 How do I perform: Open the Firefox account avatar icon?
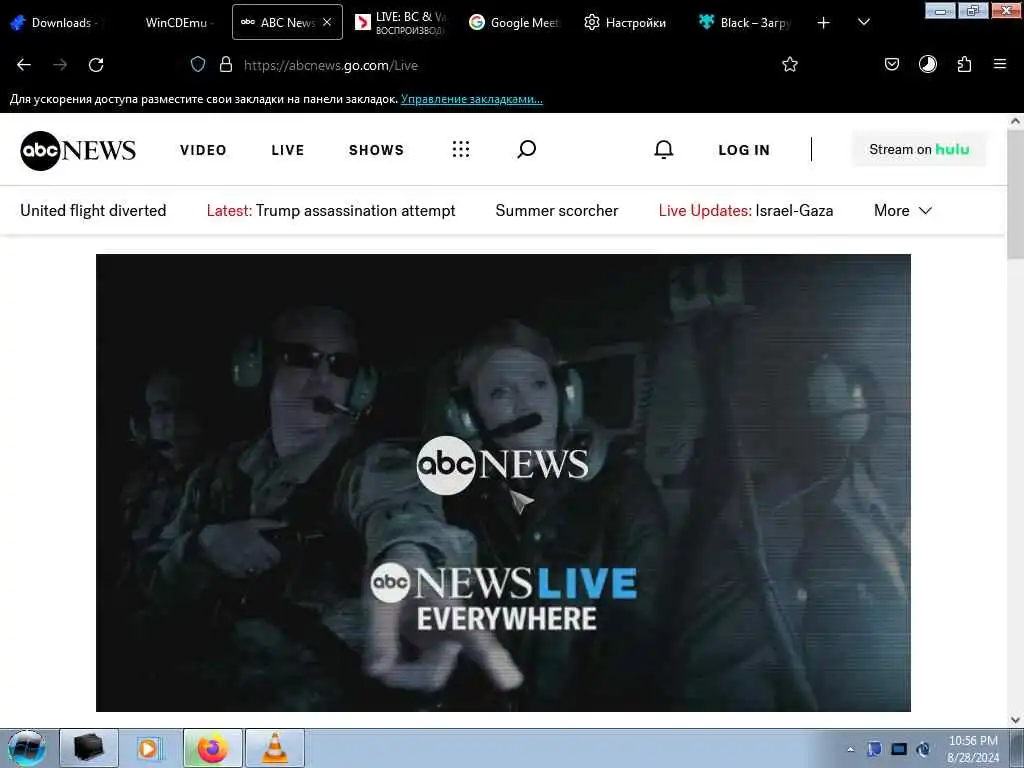928,64
